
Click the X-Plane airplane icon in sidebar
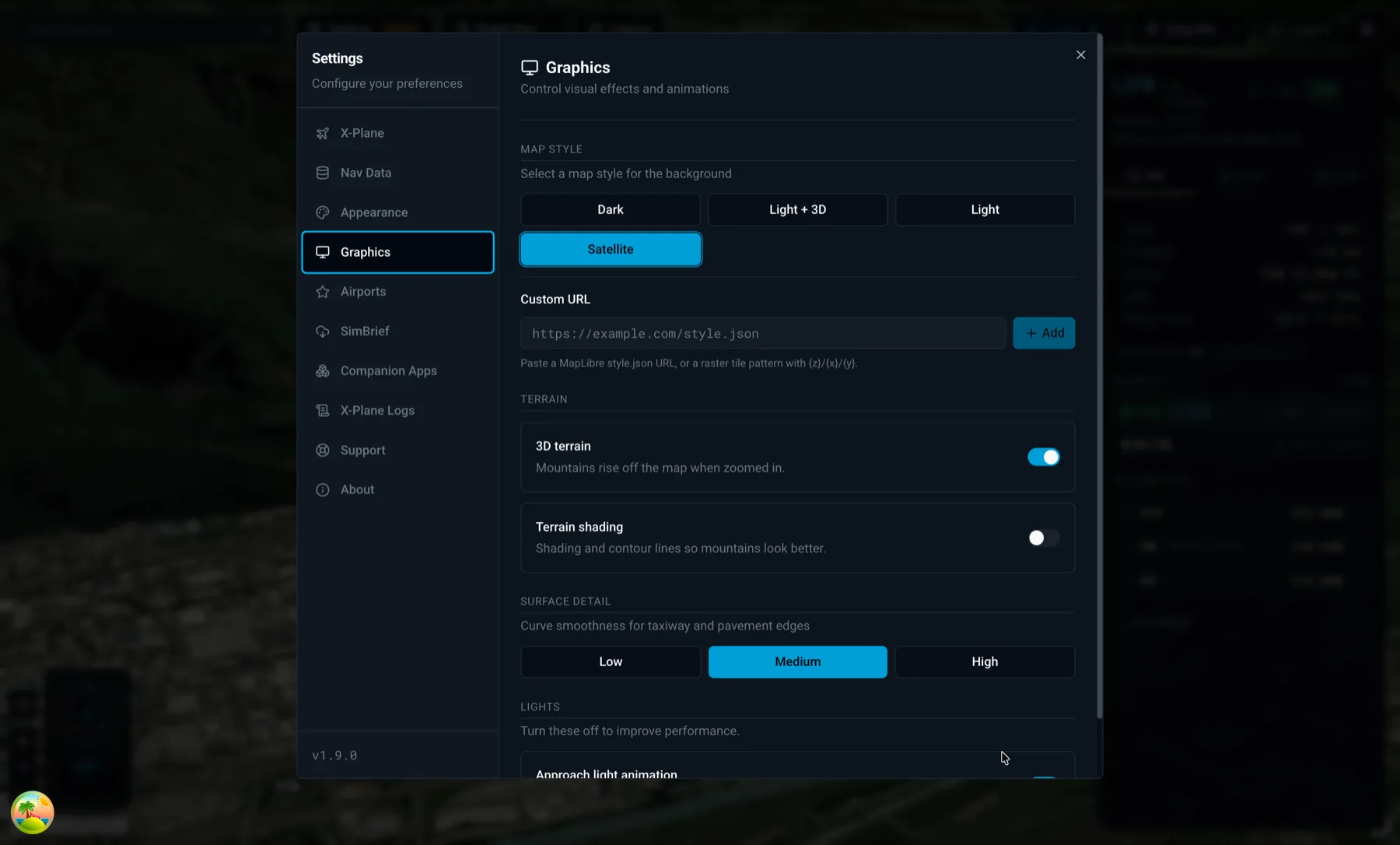pos(322,133)
